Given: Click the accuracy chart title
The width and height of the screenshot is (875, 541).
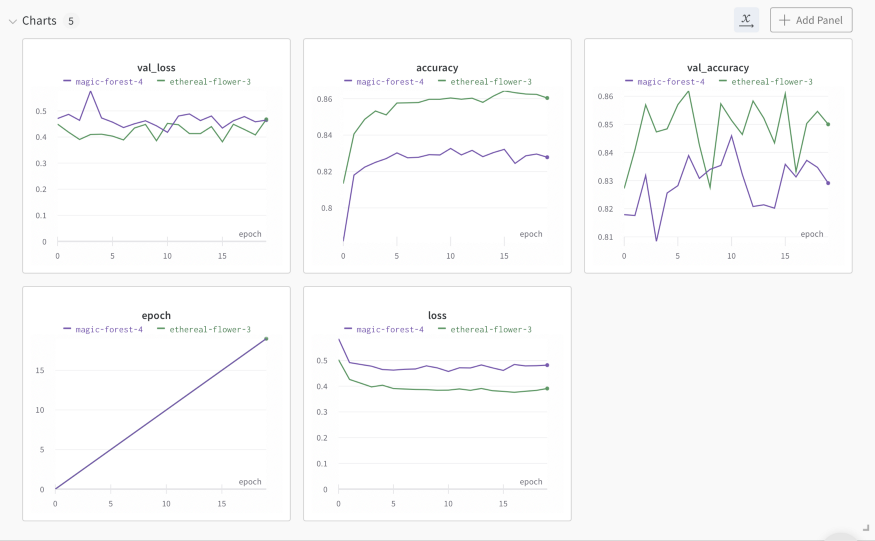Looking at the screenshot, I should pos(437,68).
